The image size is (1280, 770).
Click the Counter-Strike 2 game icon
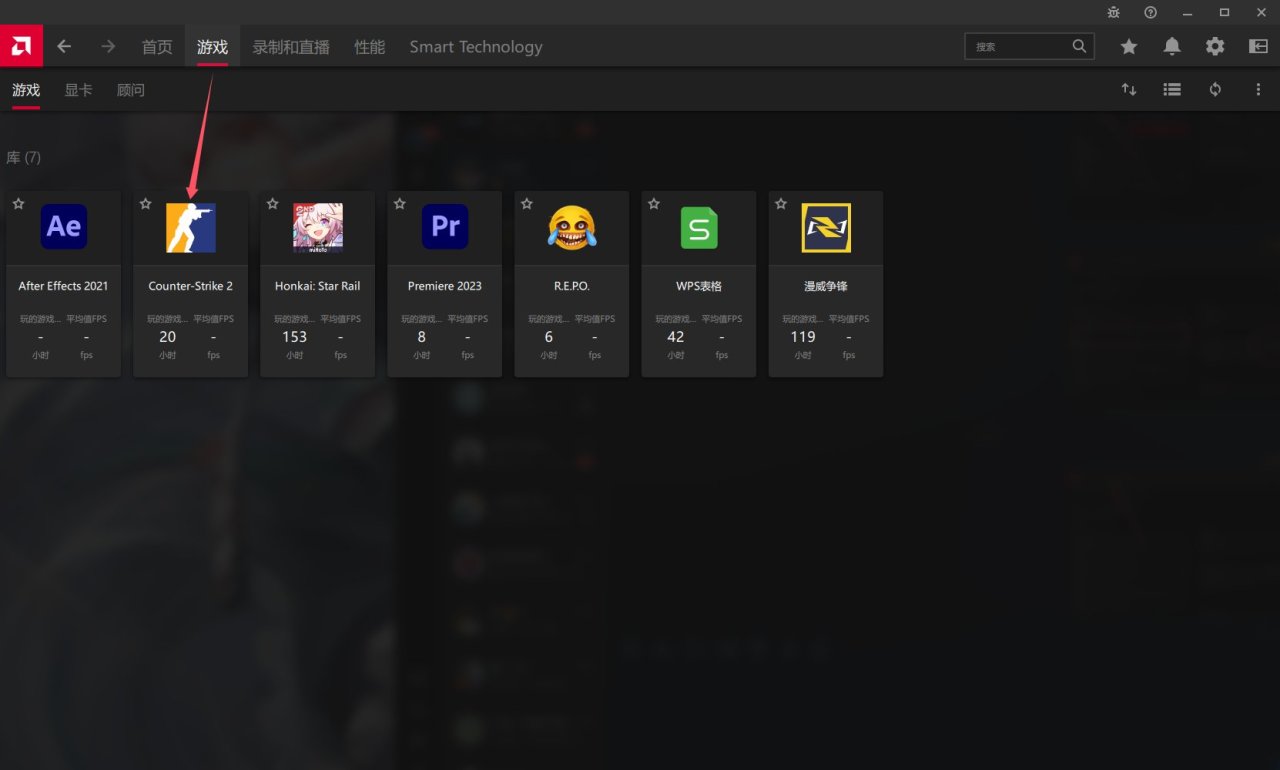point(191,227)
